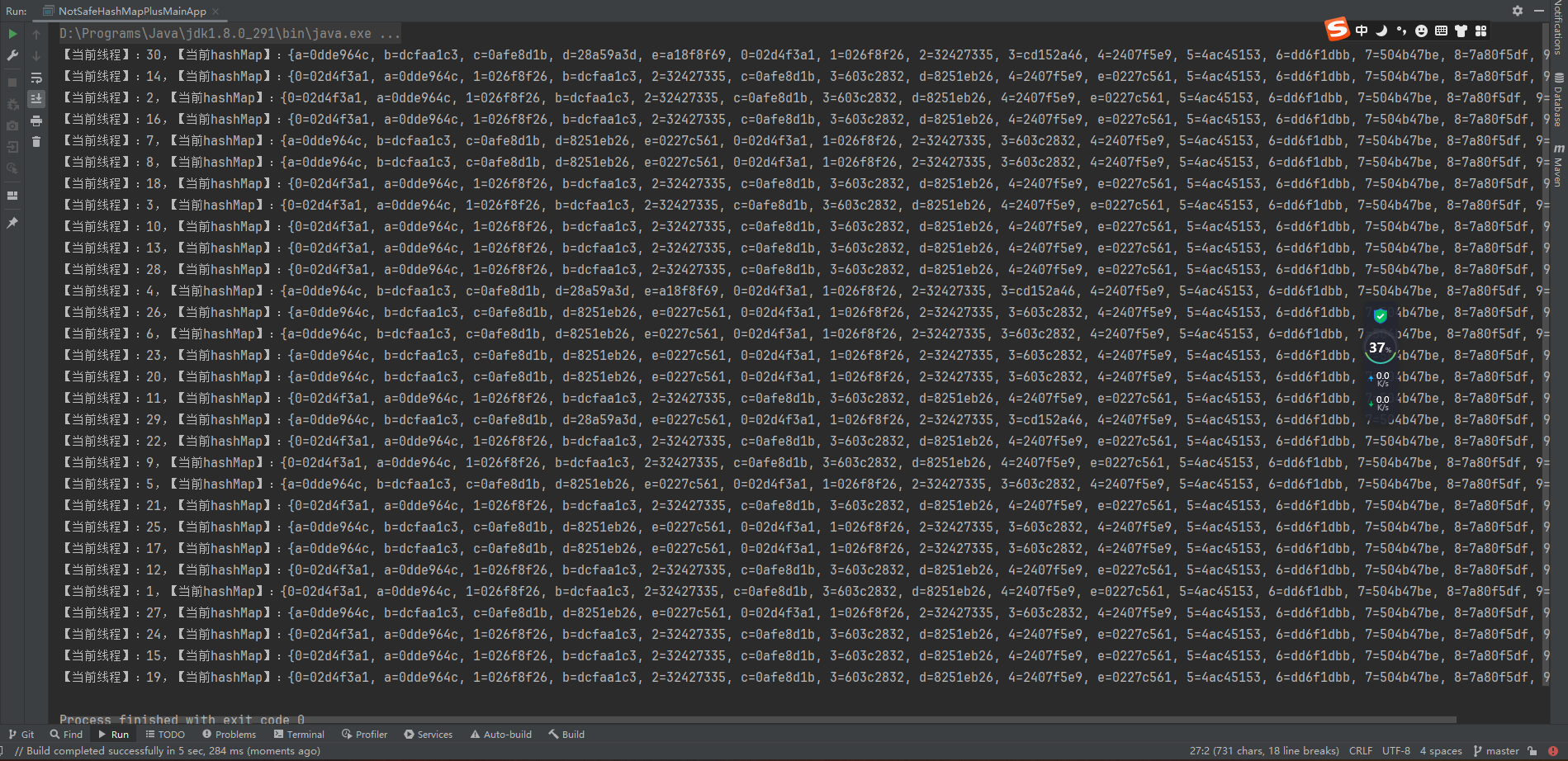Viewport: 1568px width, 761px height.
Task: Click the green shield floating widget icon
Action: 1380,315
